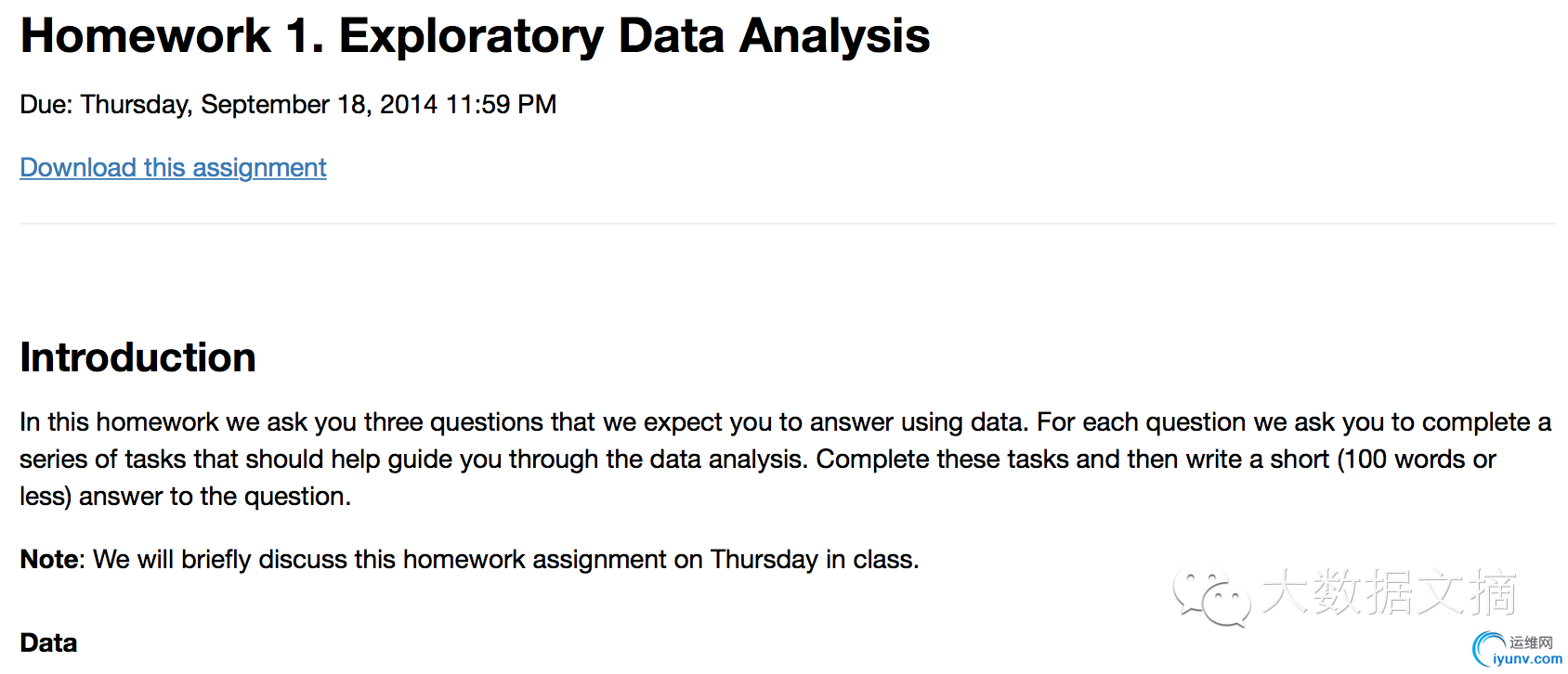Click '11:59 PM' in the due date
Viewport: 1568px width, 674px height.
point(501,105)
